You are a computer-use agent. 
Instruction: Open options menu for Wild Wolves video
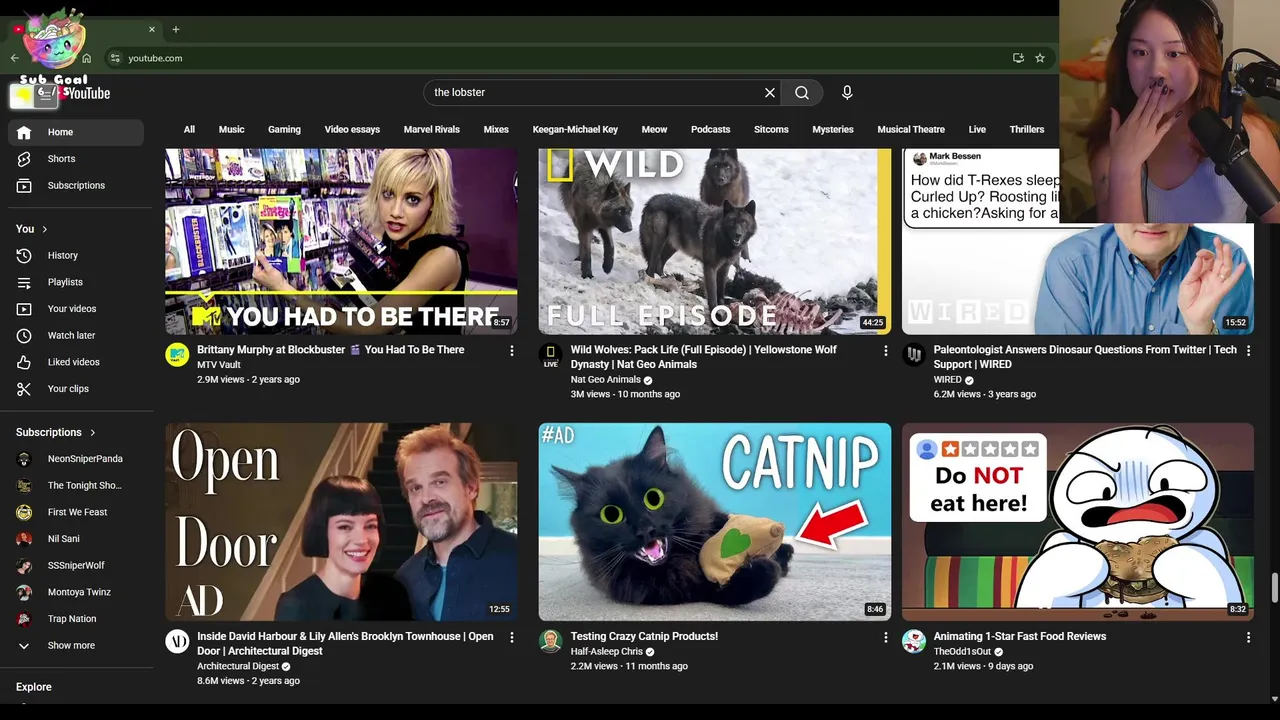[x=885, y=351]
